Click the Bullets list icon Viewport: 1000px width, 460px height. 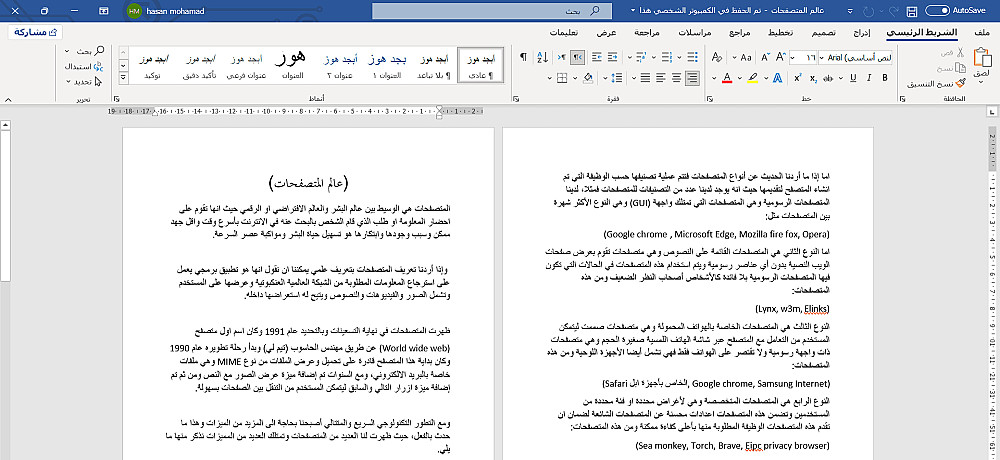(x=693, y=57)
